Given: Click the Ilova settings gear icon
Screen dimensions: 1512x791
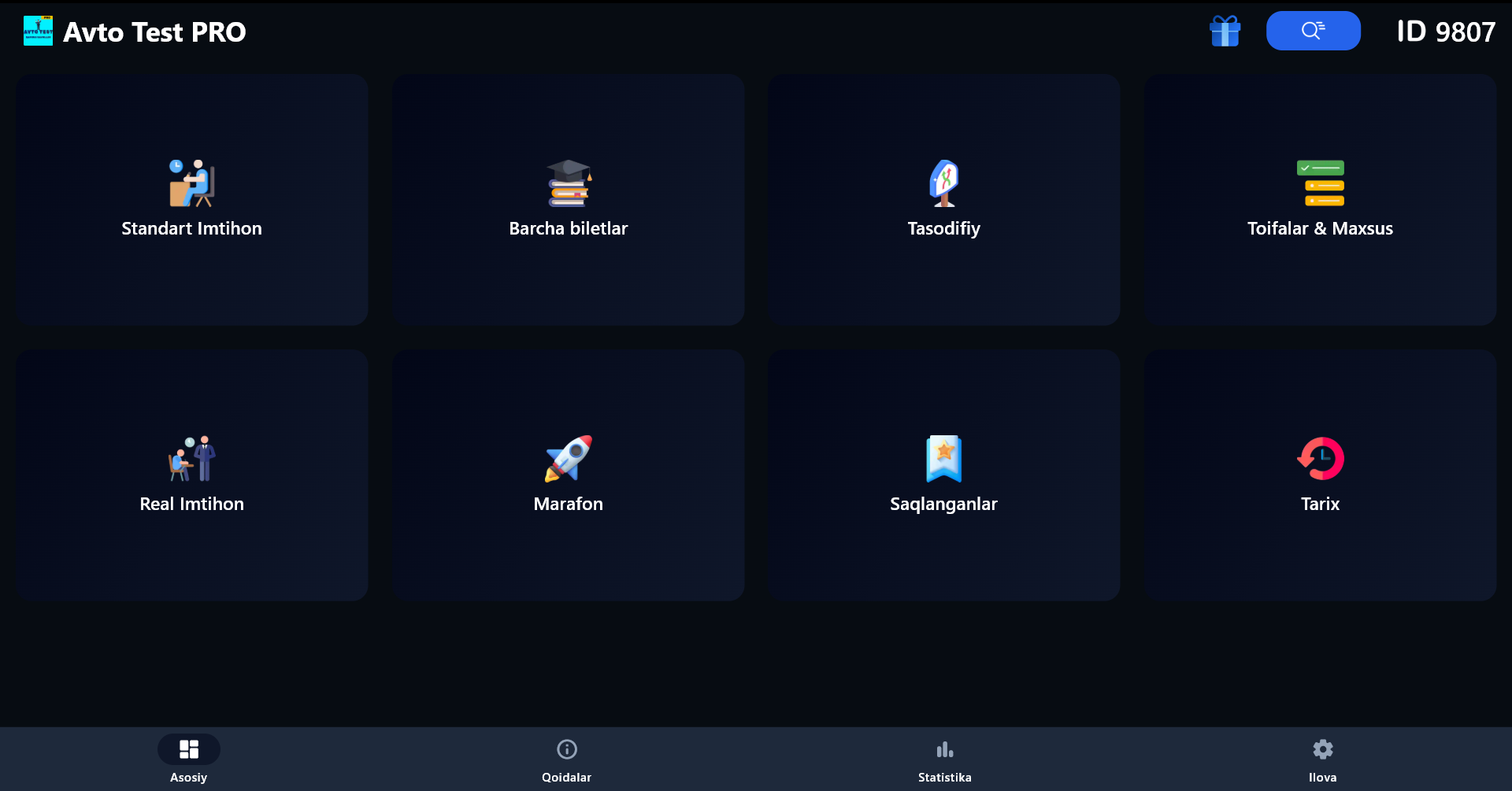Looking at the screenshot, I should click(1324, 749).
